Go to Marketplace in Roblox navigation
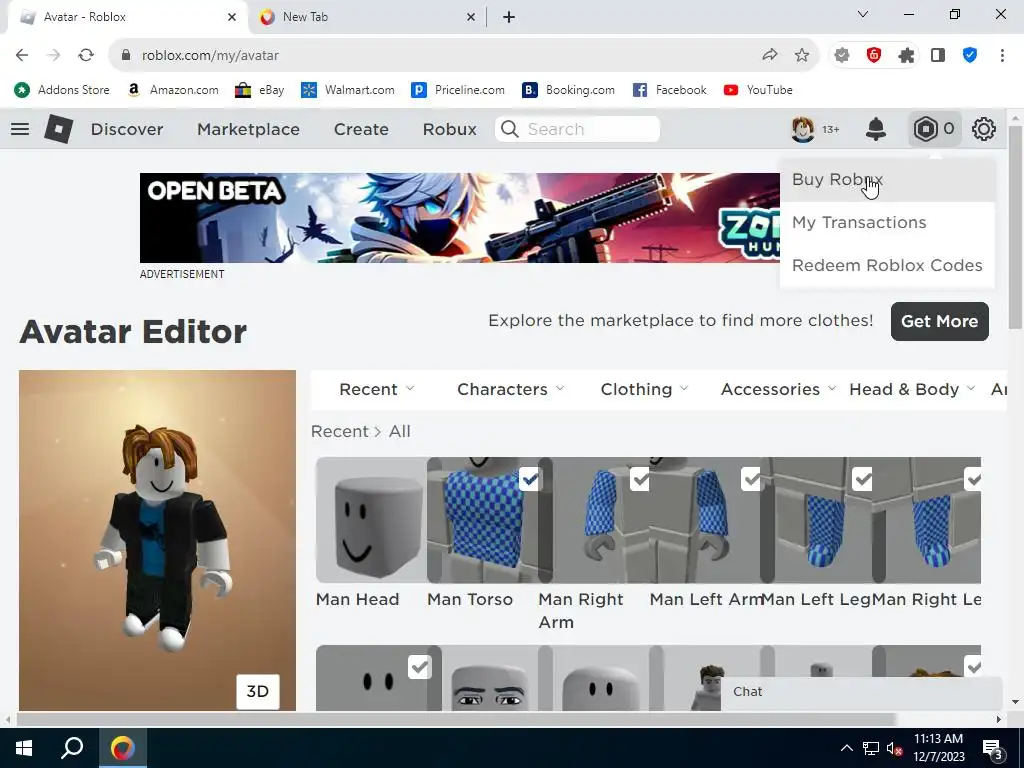Screen dimensions: 1024x768 point(248,129)
